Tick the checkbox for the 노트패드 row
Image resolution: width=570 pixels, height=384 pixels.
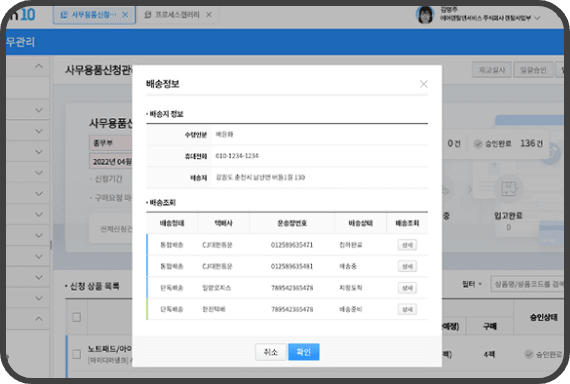point(76,354)
